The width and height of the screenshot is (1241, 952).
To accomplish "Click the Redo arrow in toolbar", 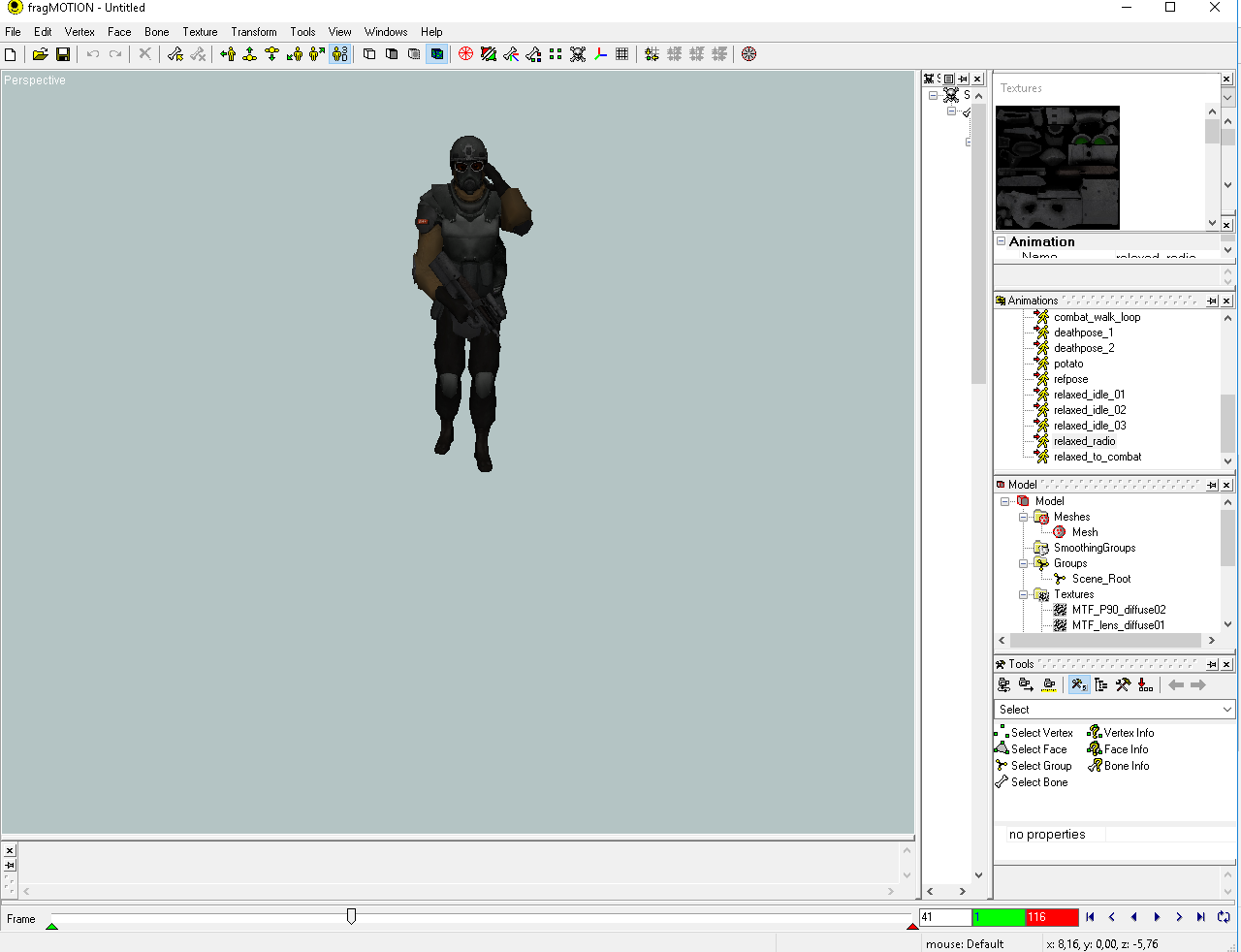I will coord(115,54).
